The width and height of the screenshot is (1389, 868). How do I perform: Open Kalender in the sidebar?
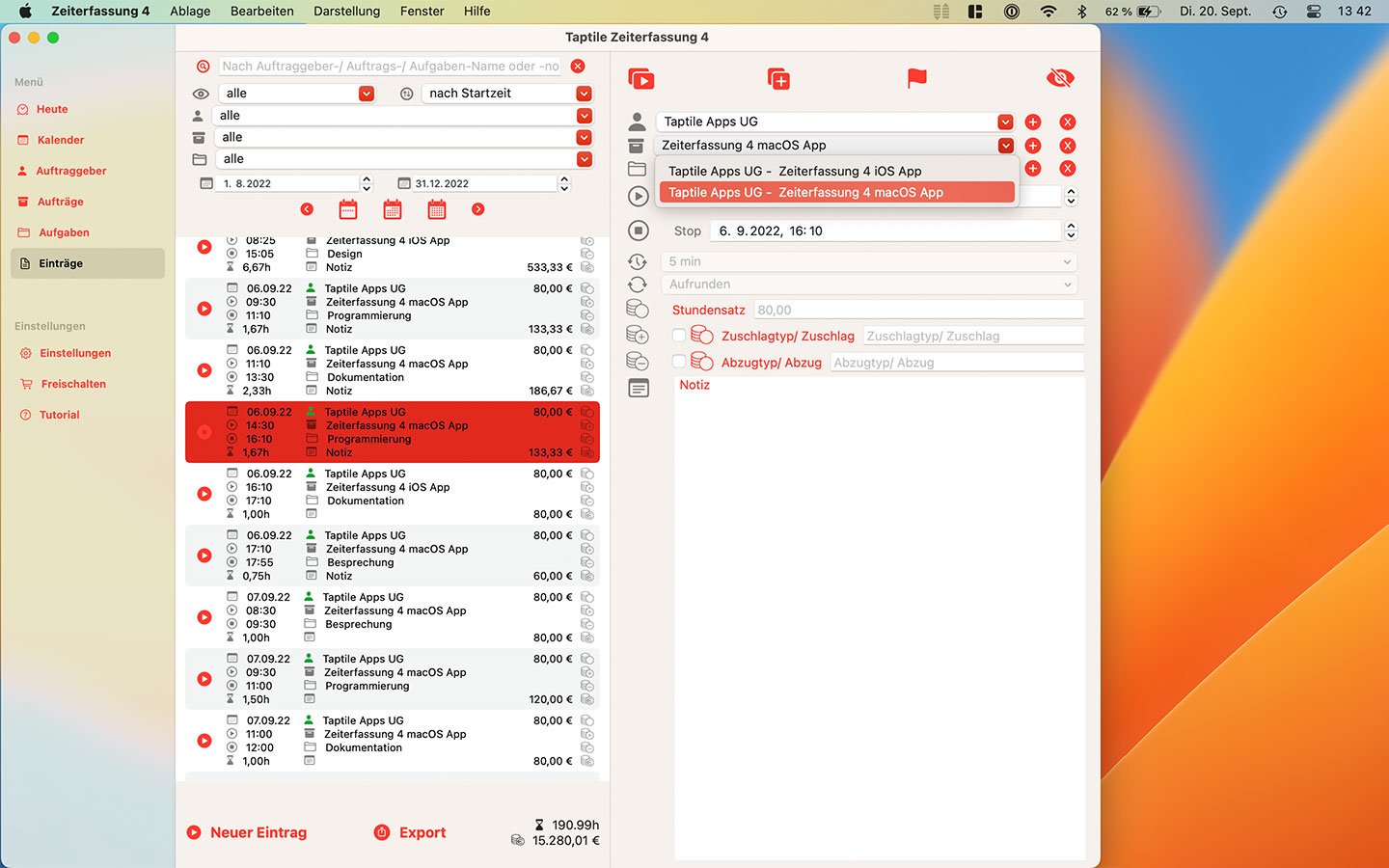coord(61,140)
